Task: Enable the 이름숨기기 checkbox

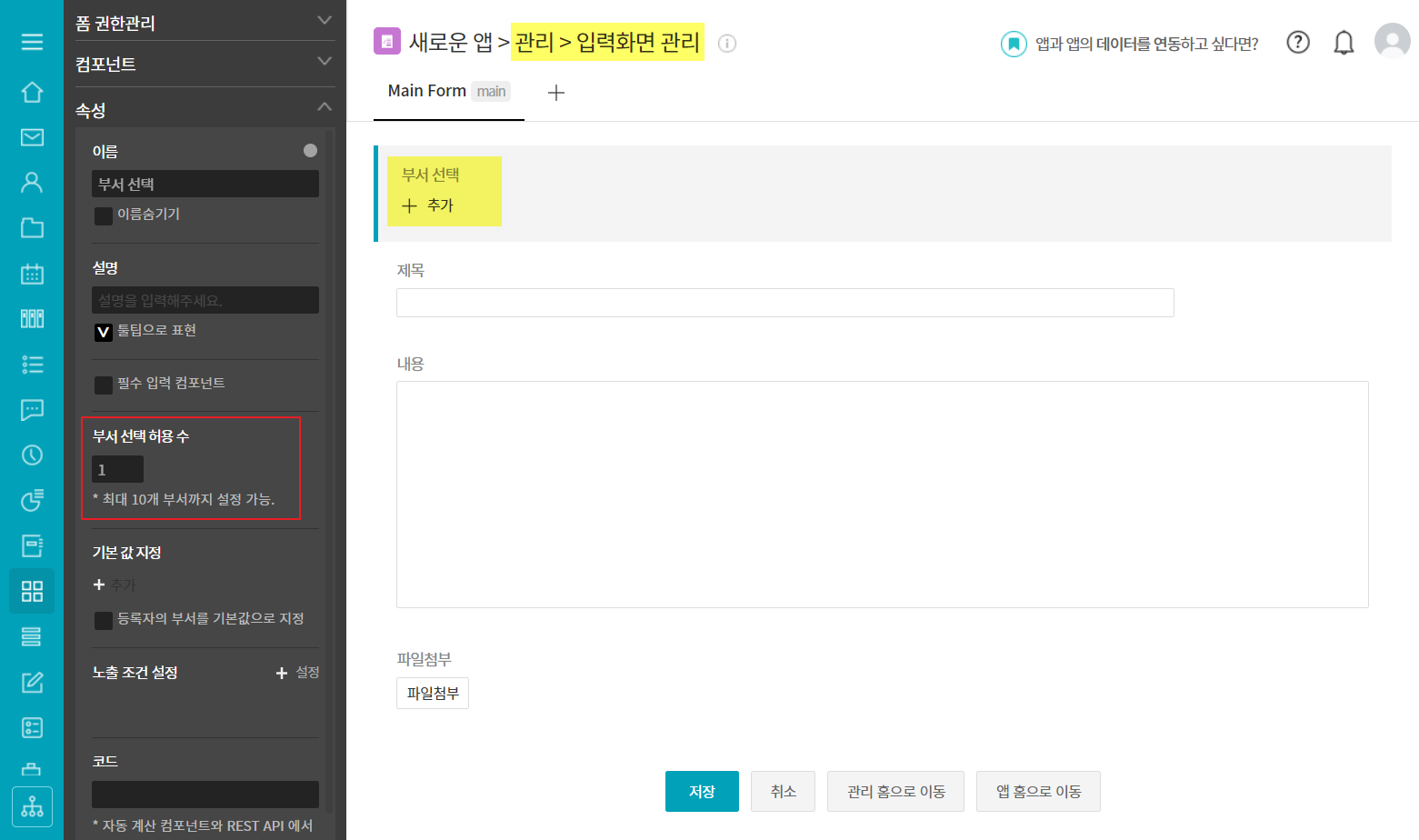Action: coord(104,215)
